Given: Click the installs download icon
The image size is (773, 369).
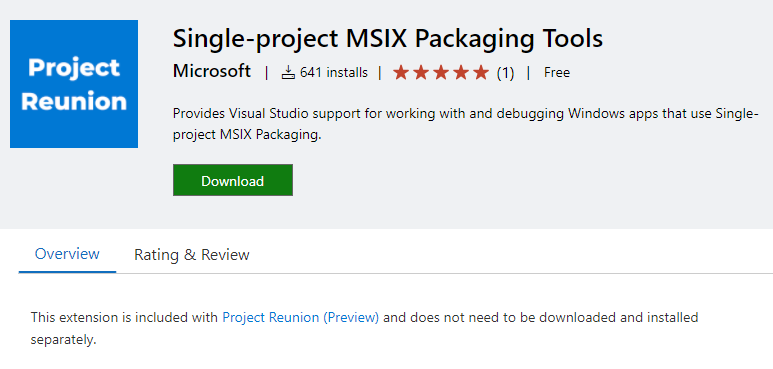Looking at the screenshot, I should click(x=288, y=73).
